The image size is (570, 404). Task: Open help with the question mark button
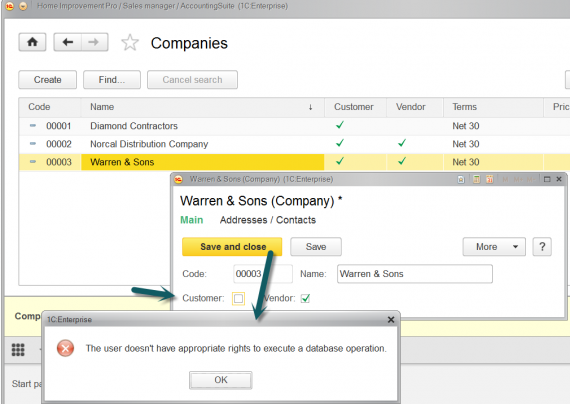(542, 247)
